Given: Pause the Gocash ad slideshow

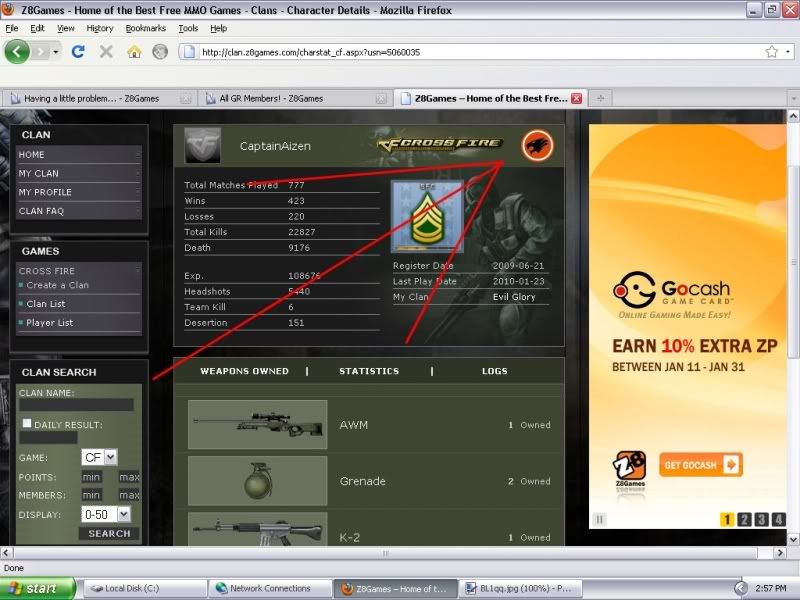Looking at the screenshot, I should coord(600,519).
